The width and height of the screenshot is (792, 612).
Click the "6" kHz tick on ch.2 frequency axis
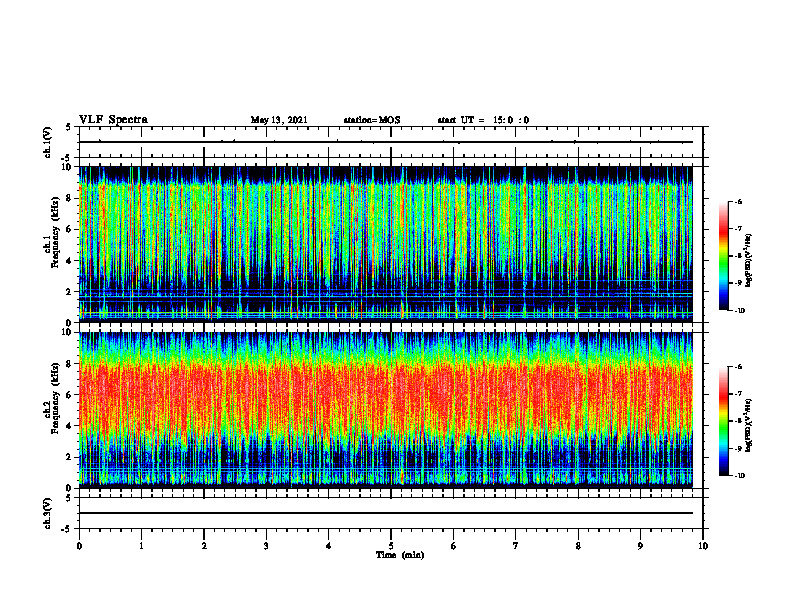coord(71,394)
